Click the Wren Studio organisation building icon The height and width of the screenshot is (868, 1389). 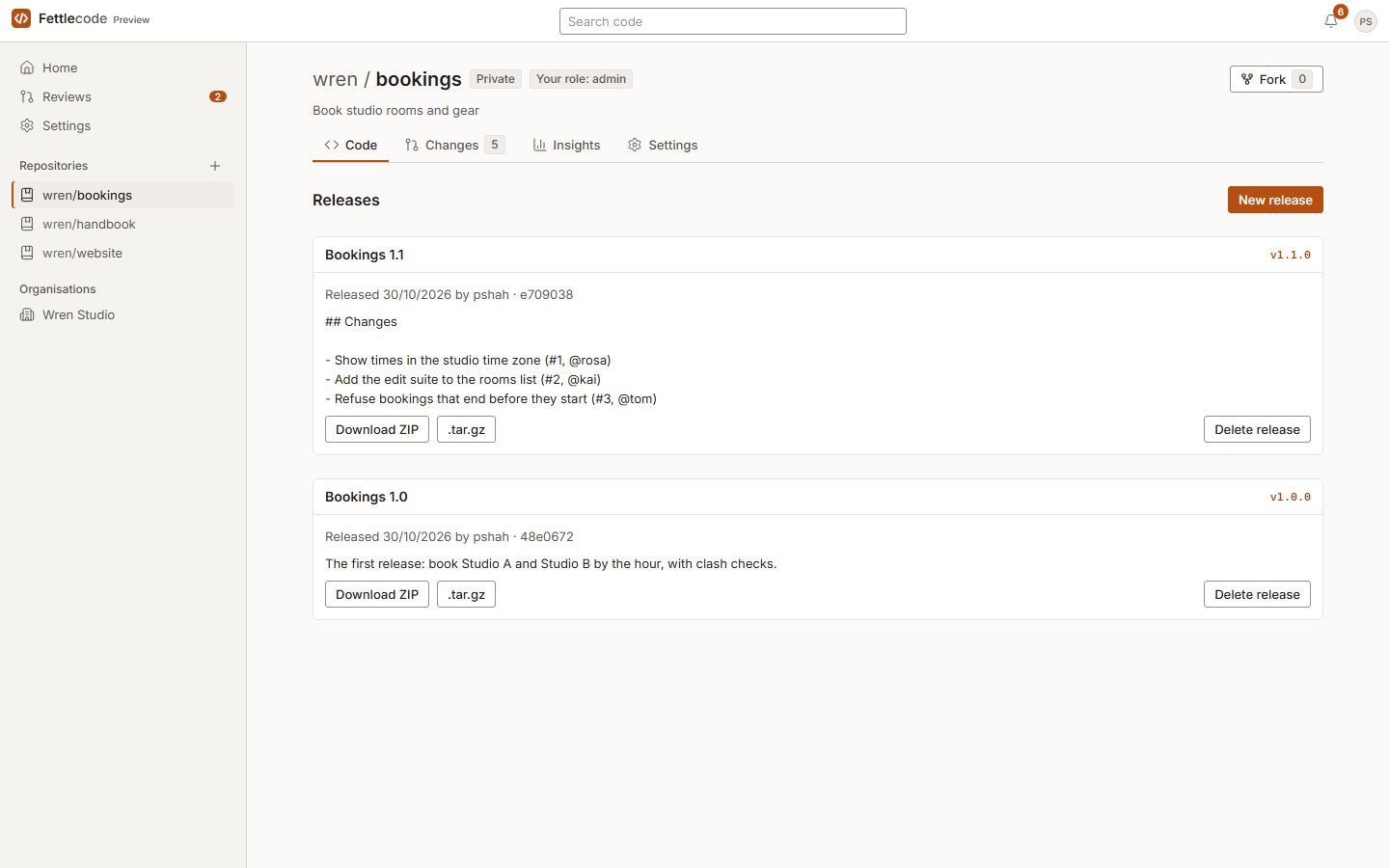pyautogui.click(x=27, y=314)
